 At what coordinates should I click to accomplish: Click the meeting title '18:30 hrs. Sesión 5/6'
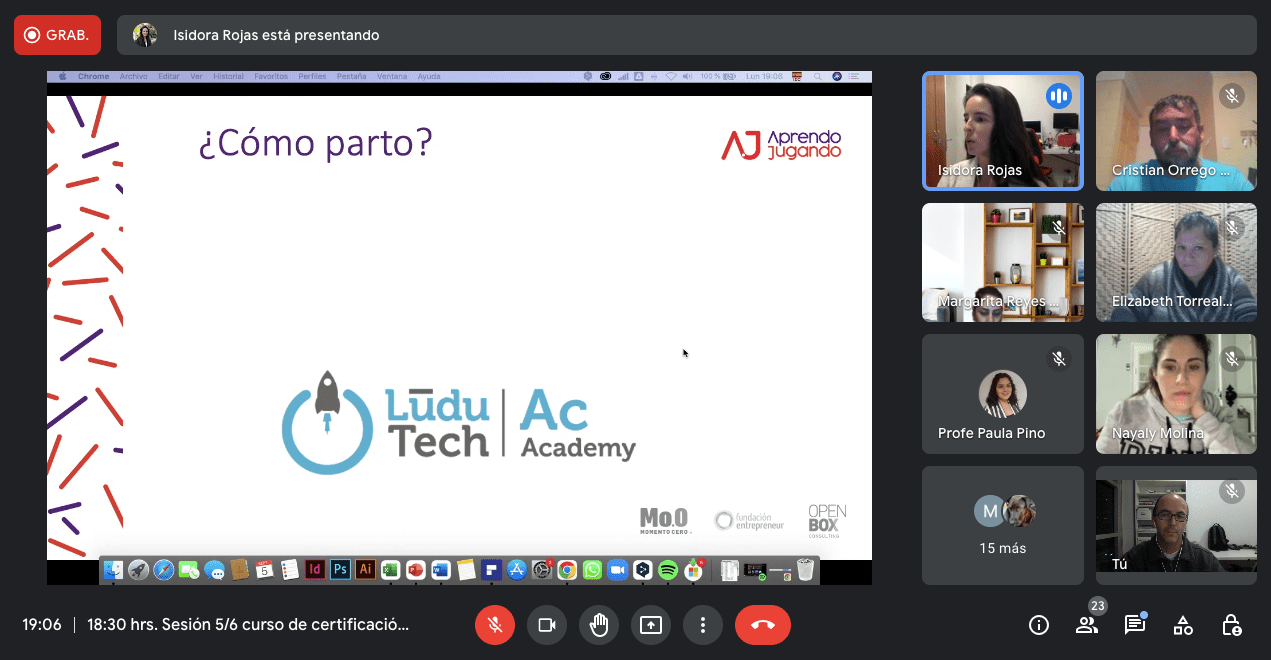pos(248,625)
